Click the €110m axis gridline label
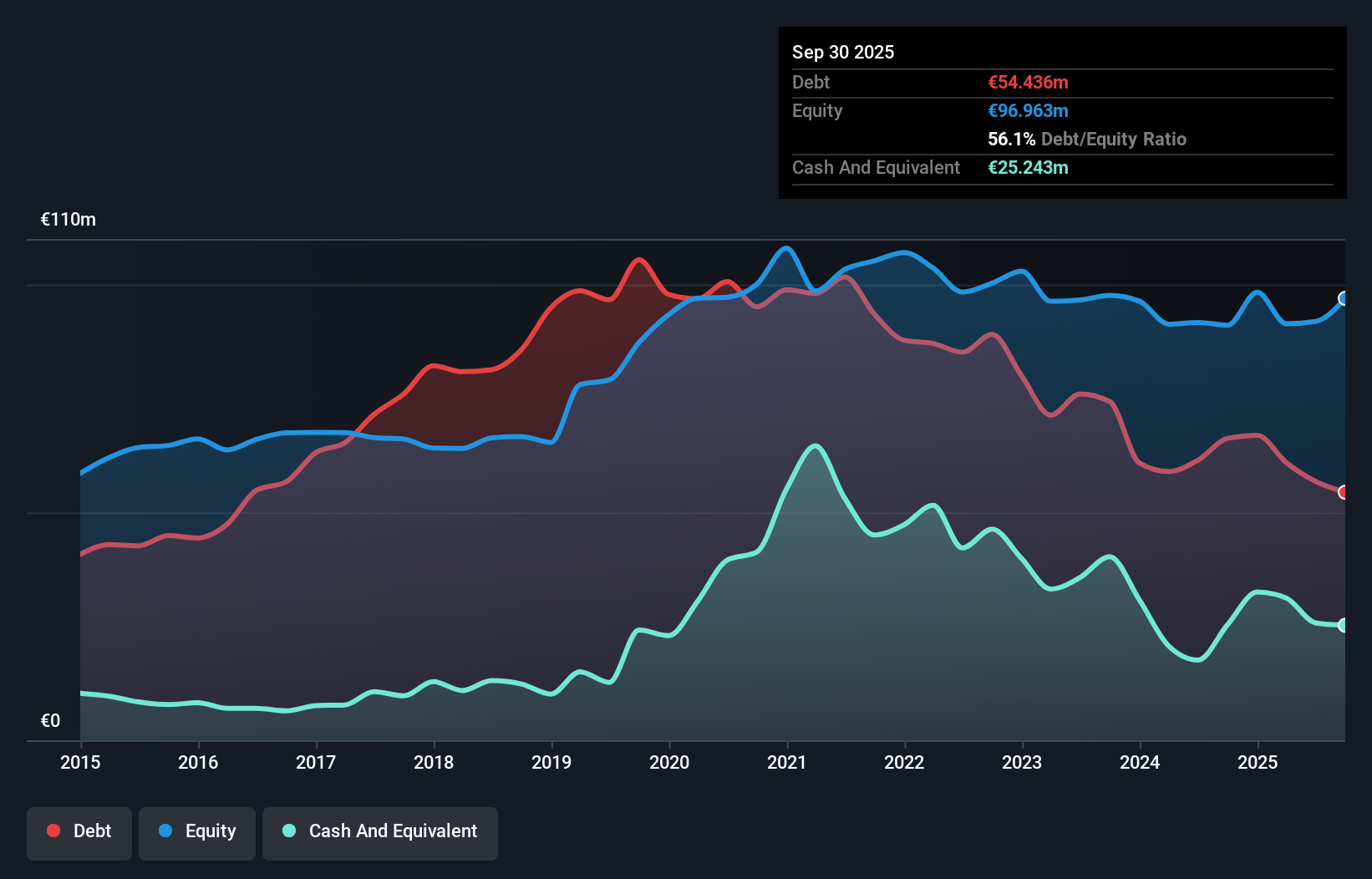The height and width of the screenshot is (879, 1372). pyautogui.click(x=68, y=219)
